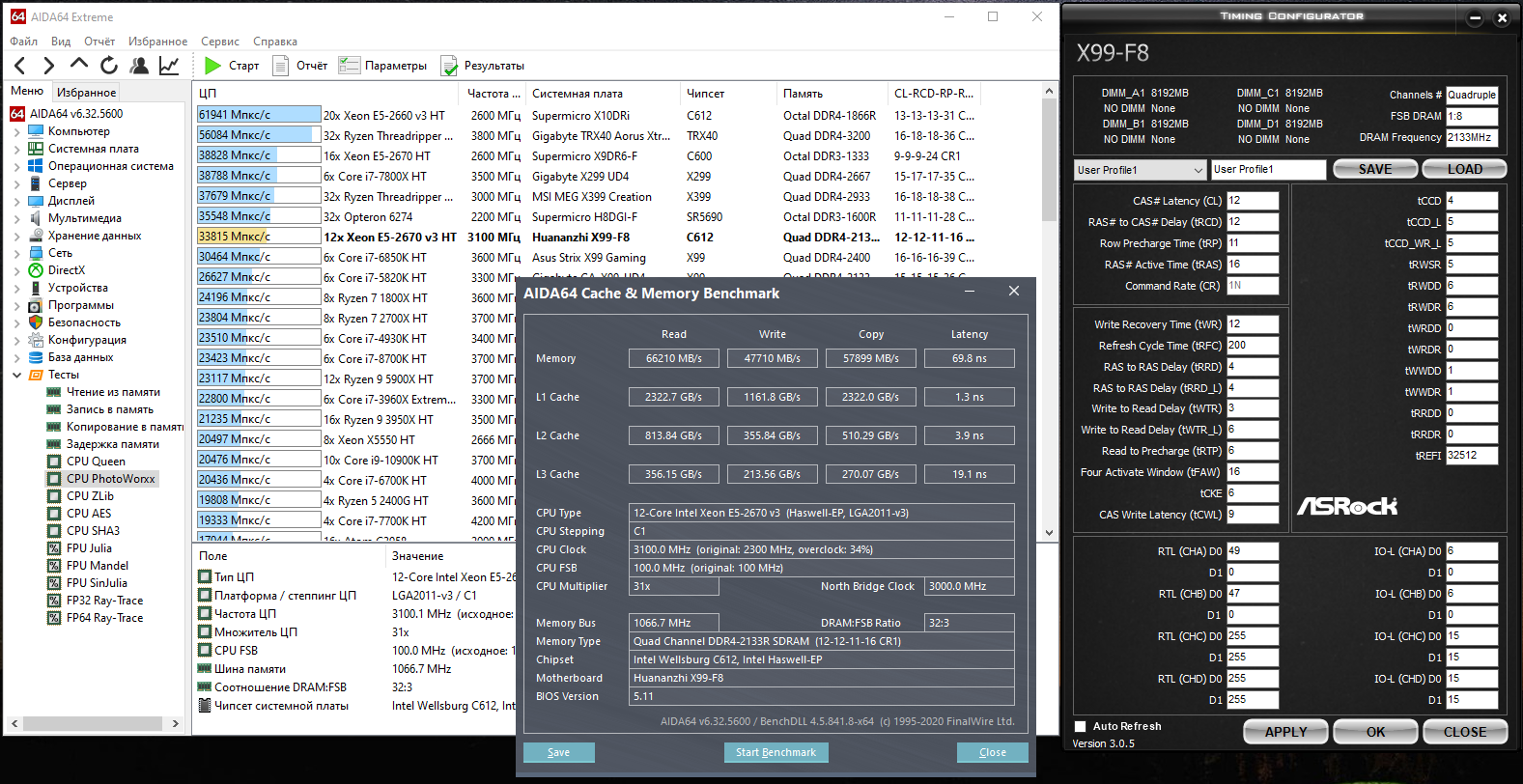Sort by the Системная плата column header

[578, 94]
